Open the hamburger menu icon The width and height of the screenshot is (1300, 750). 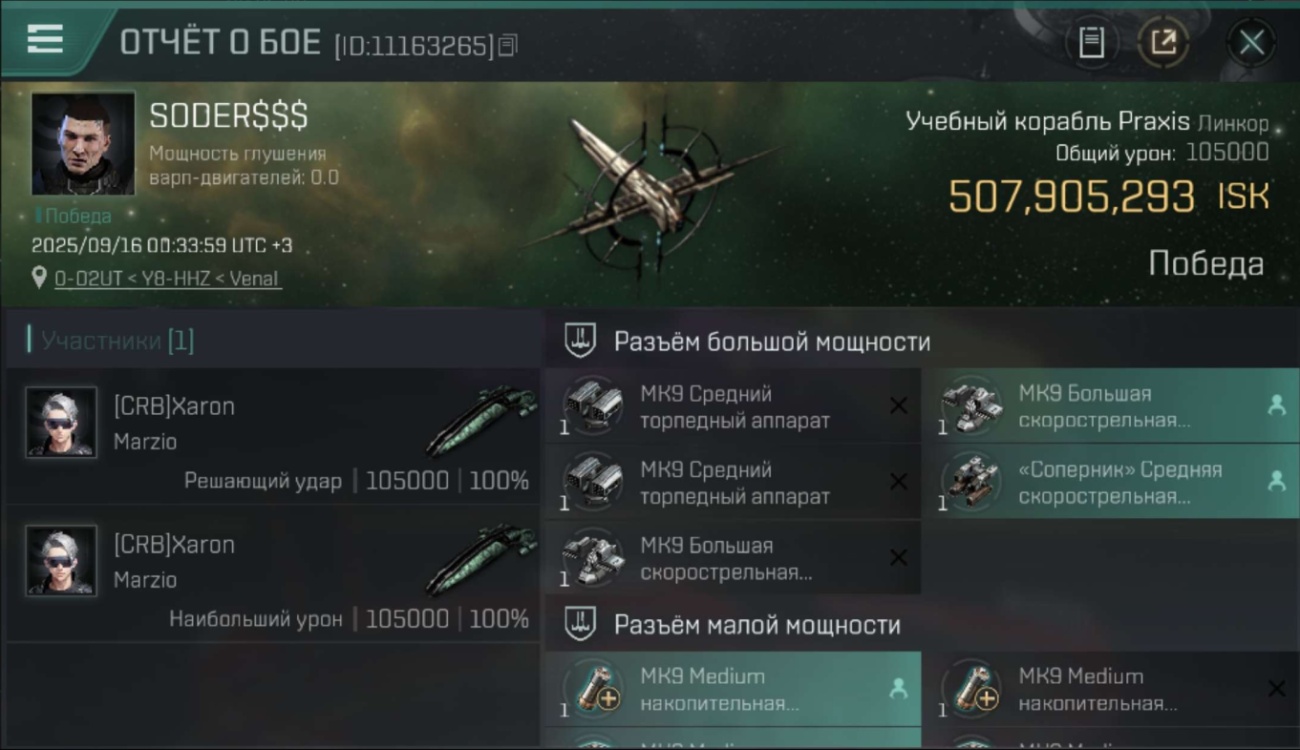click(44, 39)
